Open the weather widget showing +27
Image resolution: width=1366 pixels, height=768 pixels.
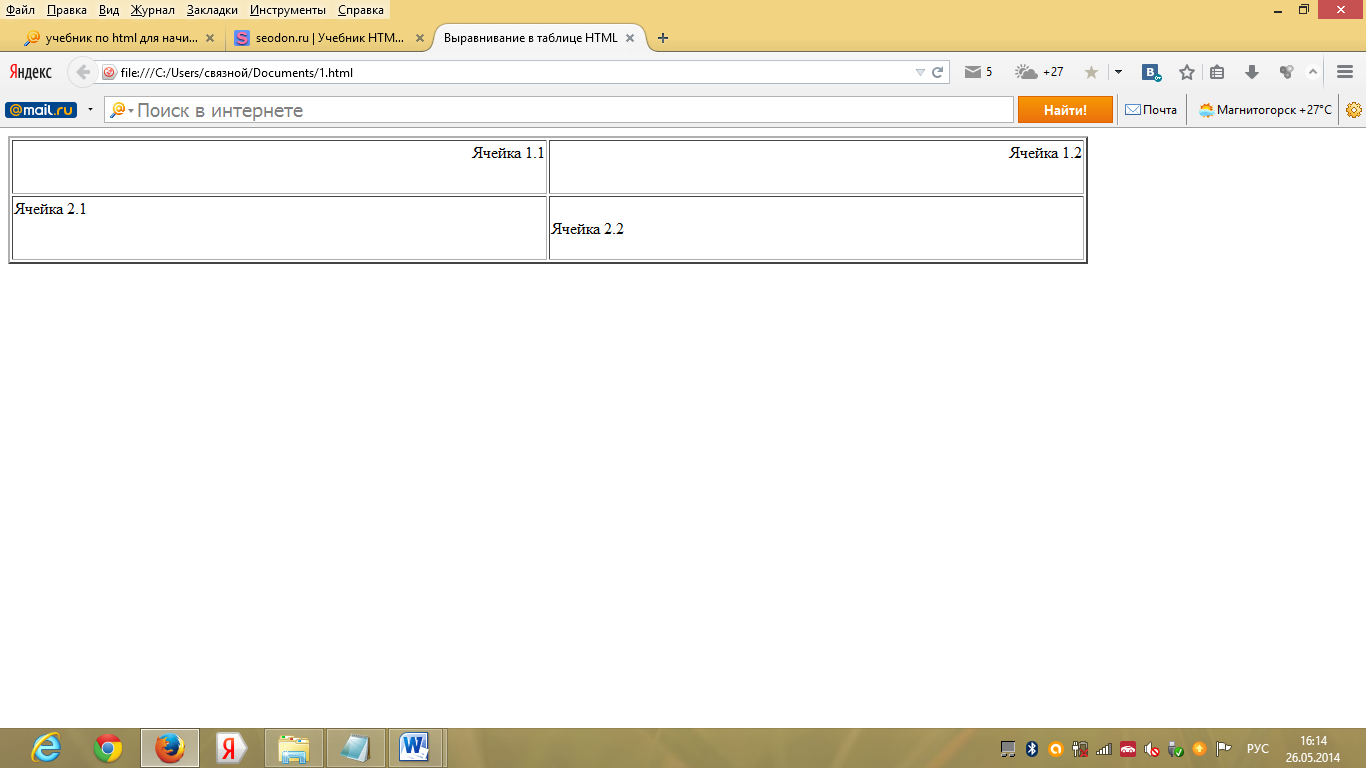click(x=1039, y=72)
